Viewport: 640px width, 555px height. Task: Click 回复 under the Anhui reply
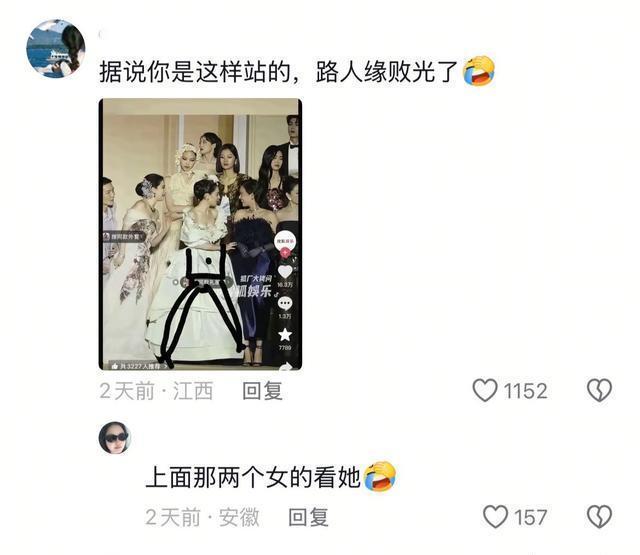point(309,517)
